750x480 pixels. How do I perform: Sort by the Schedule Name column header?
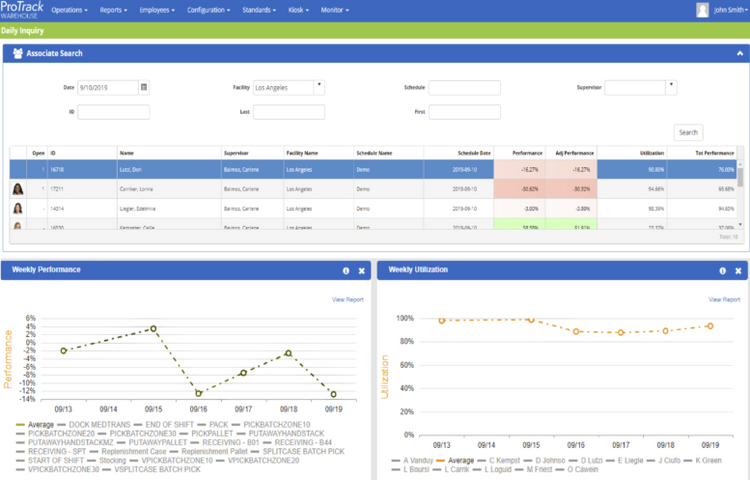tap(388, 153)
